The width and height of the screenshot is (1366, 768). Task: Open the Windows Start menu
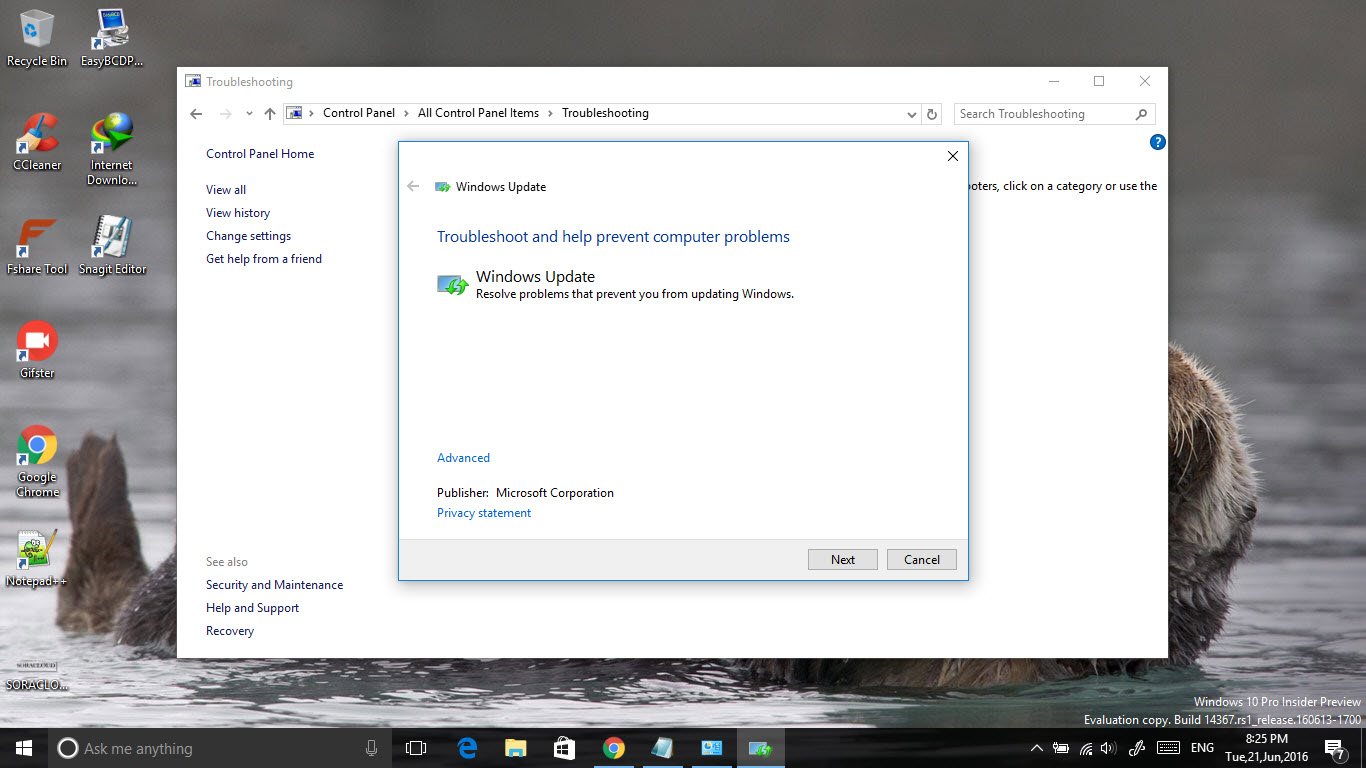24,748
